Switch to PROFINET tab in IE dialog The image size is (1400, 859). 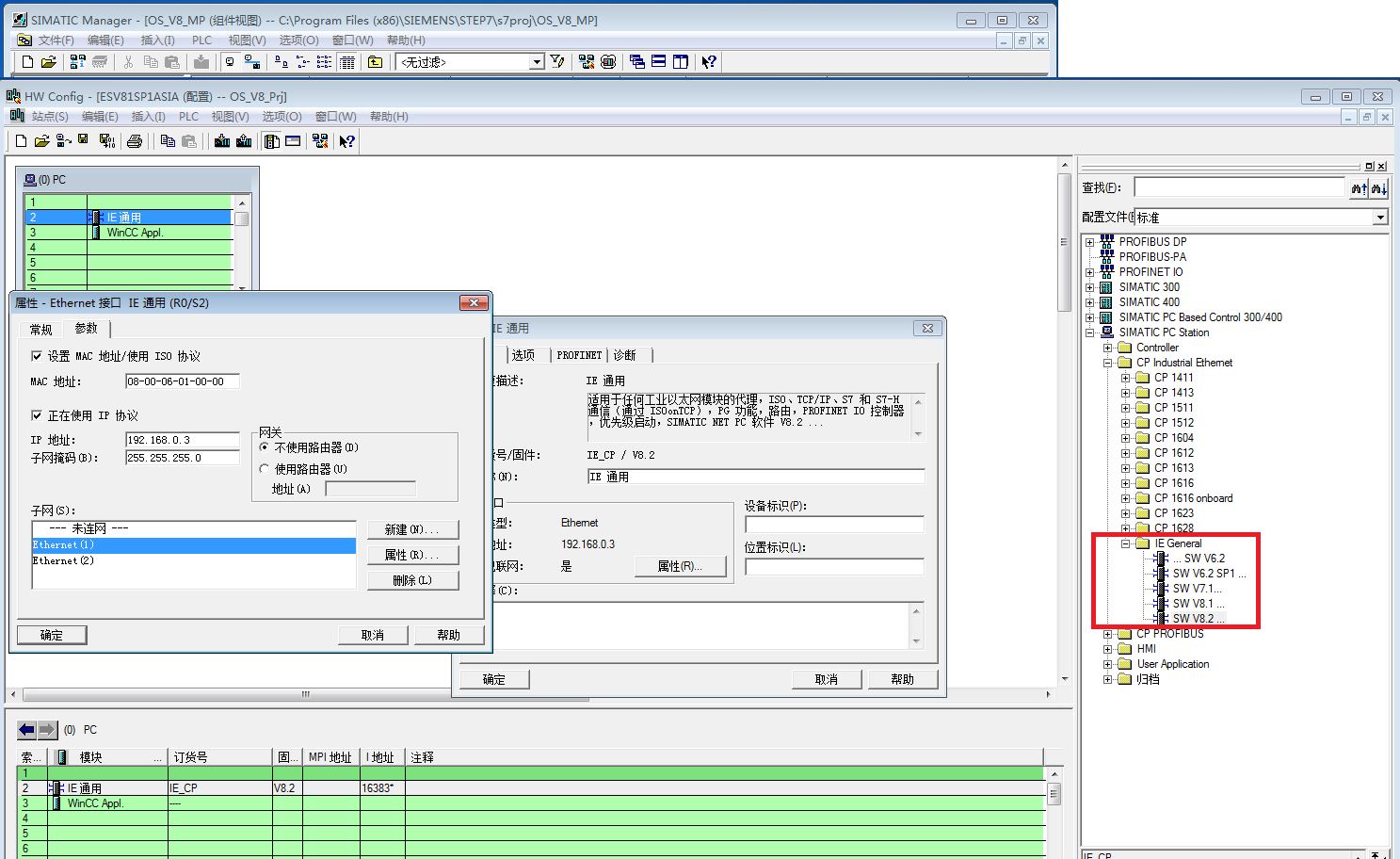579,355
